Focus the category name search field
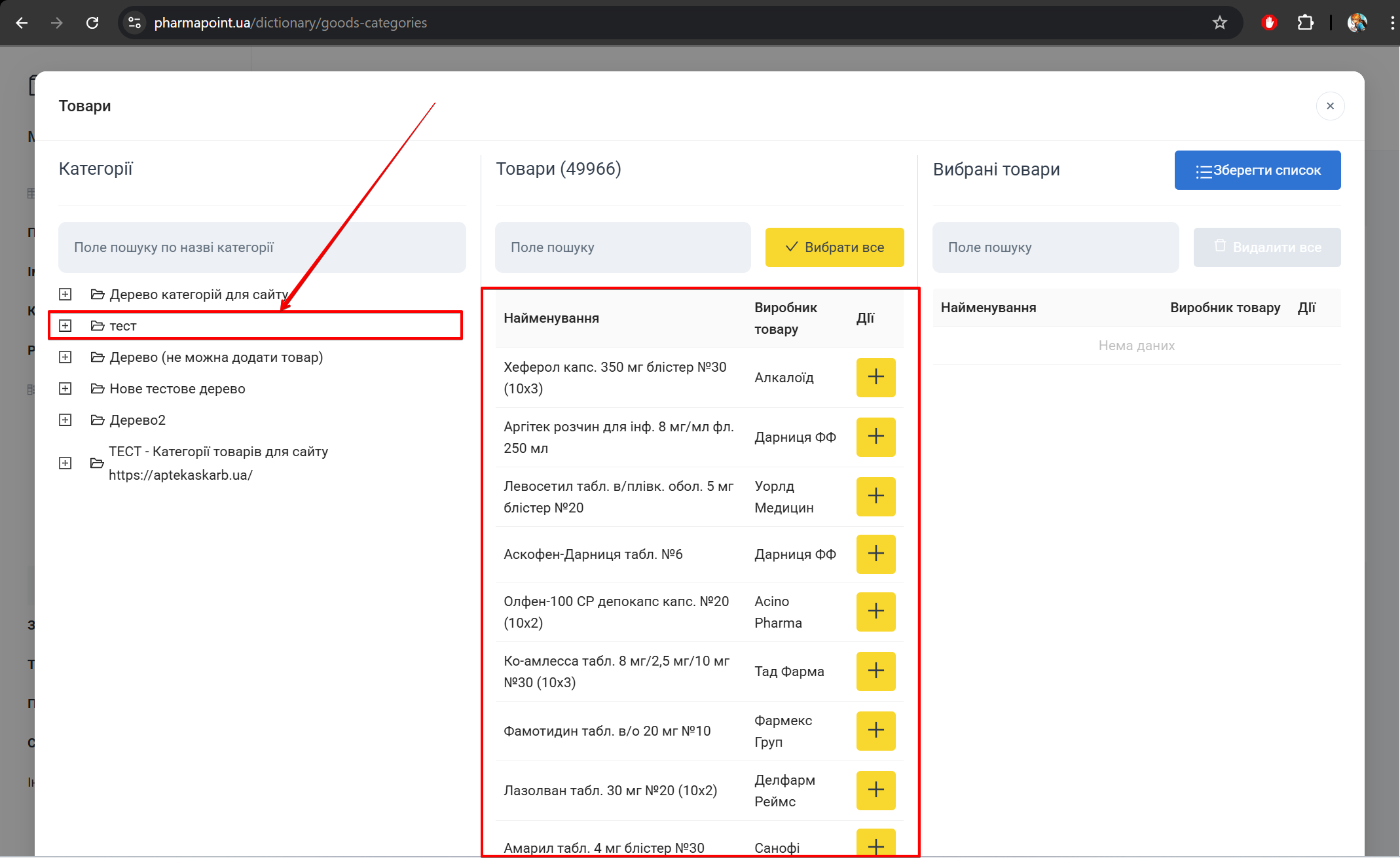 262,247
